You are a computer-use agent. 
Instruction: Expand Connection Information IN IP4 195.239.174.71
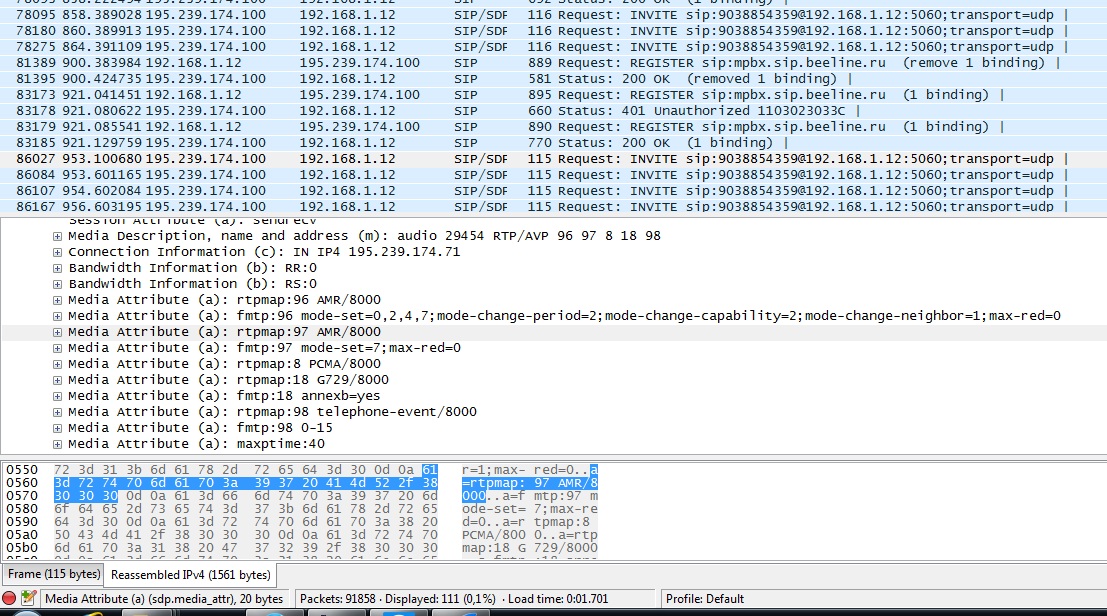click(x=57, y=253)
